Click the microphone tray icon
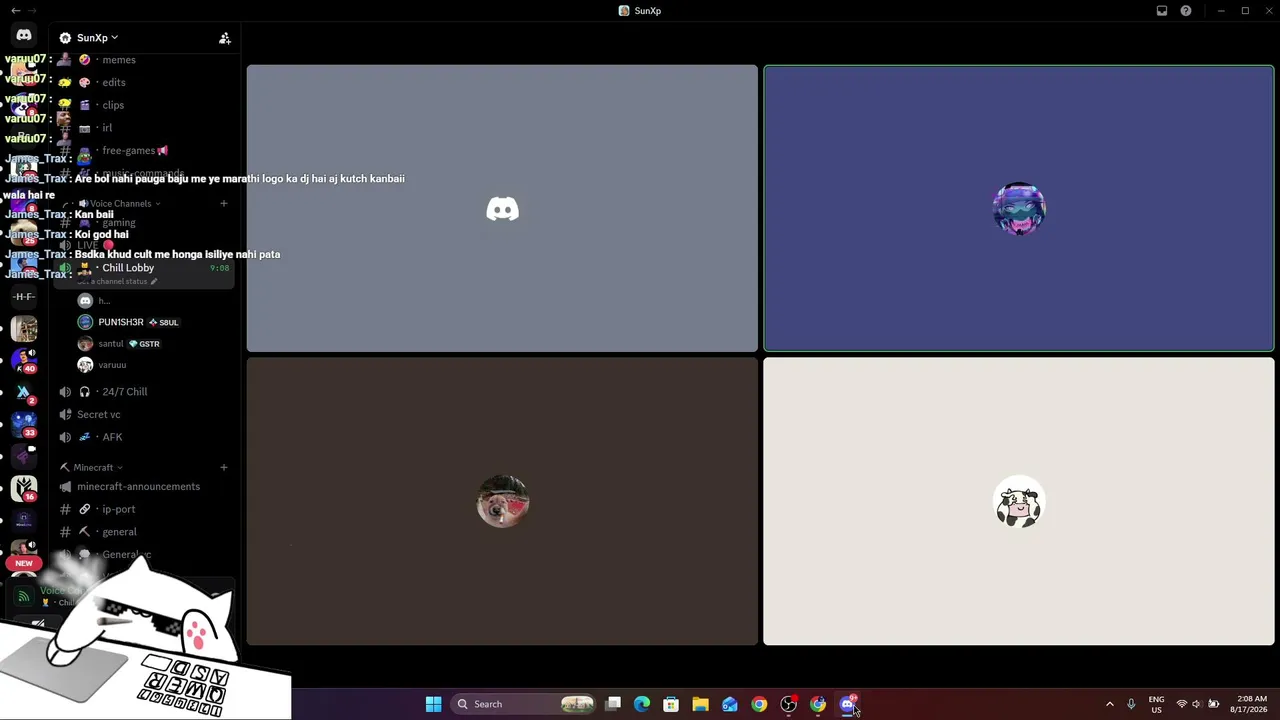Viewport: 1280px width, 720px height. (1131, 704)
